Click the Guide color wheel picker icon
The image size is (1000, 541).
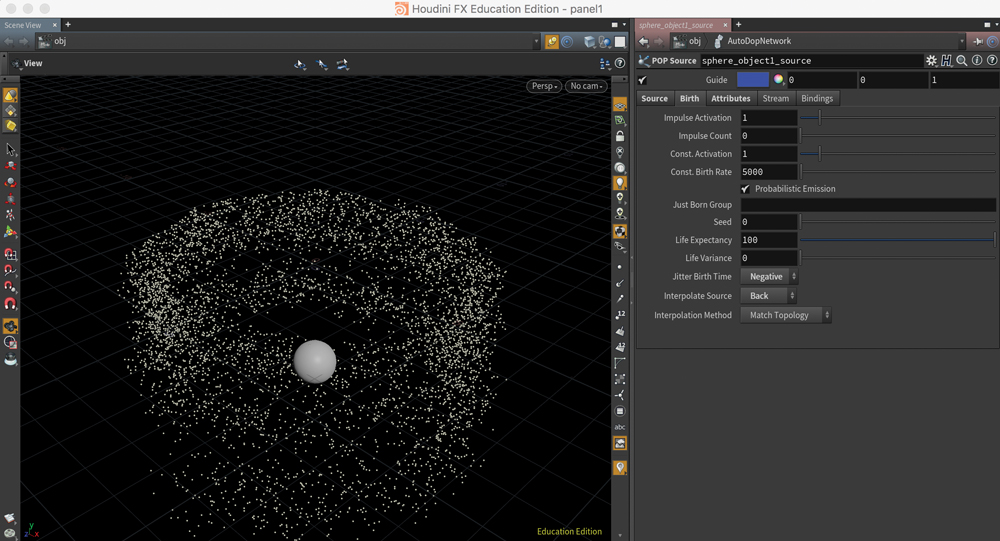coord(778,80)
